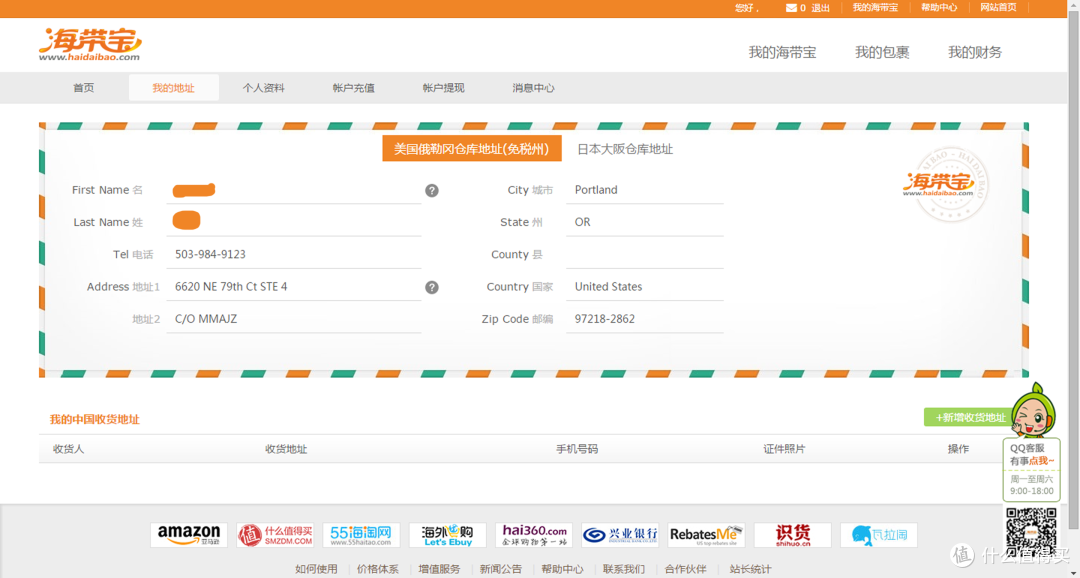Open the SMZDM partner logo

click(x=275, y=535)
